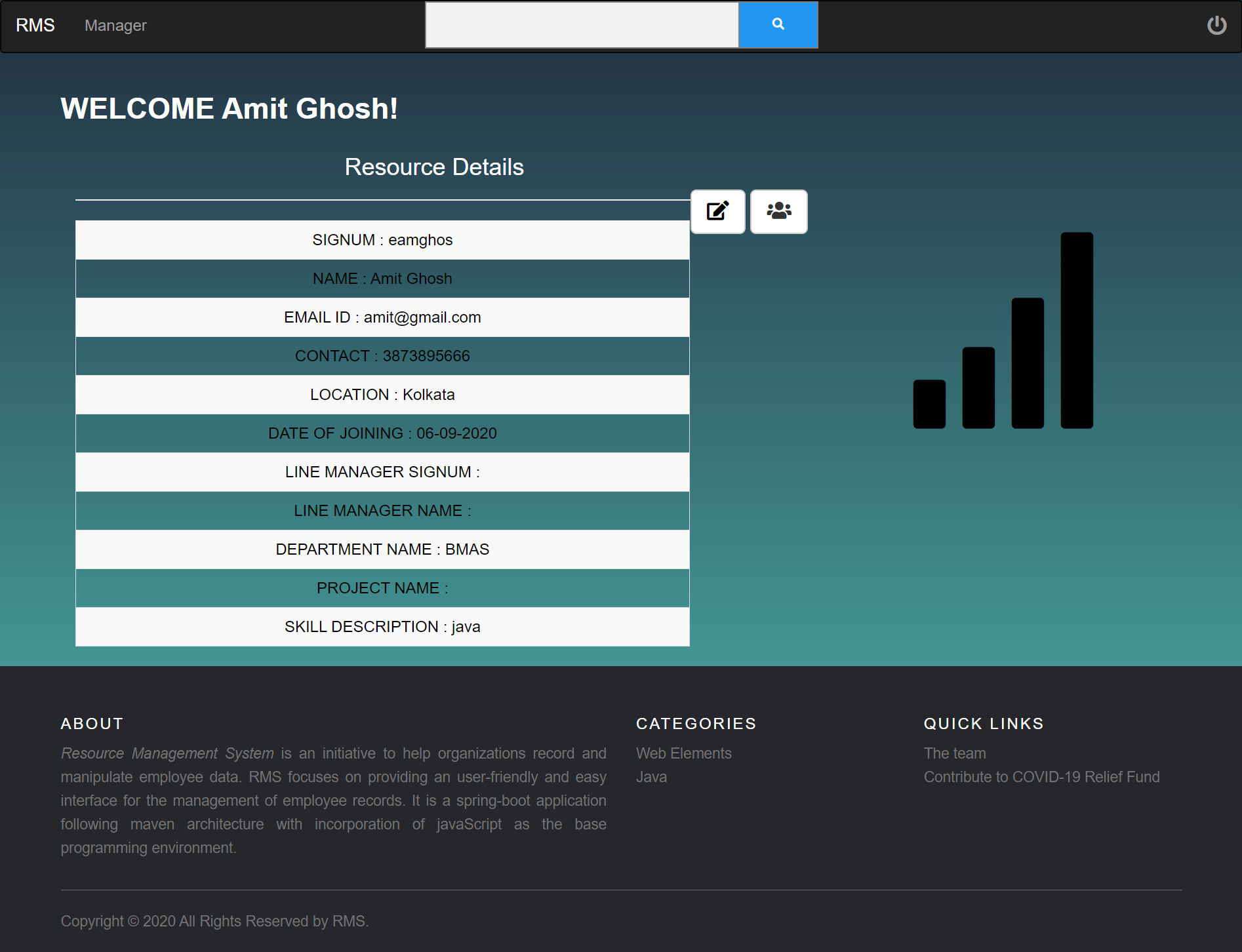The width and height of the screenshot is (1242, 952).
Task: Open the Manager menu item
Action: click(x=115, y=26)
